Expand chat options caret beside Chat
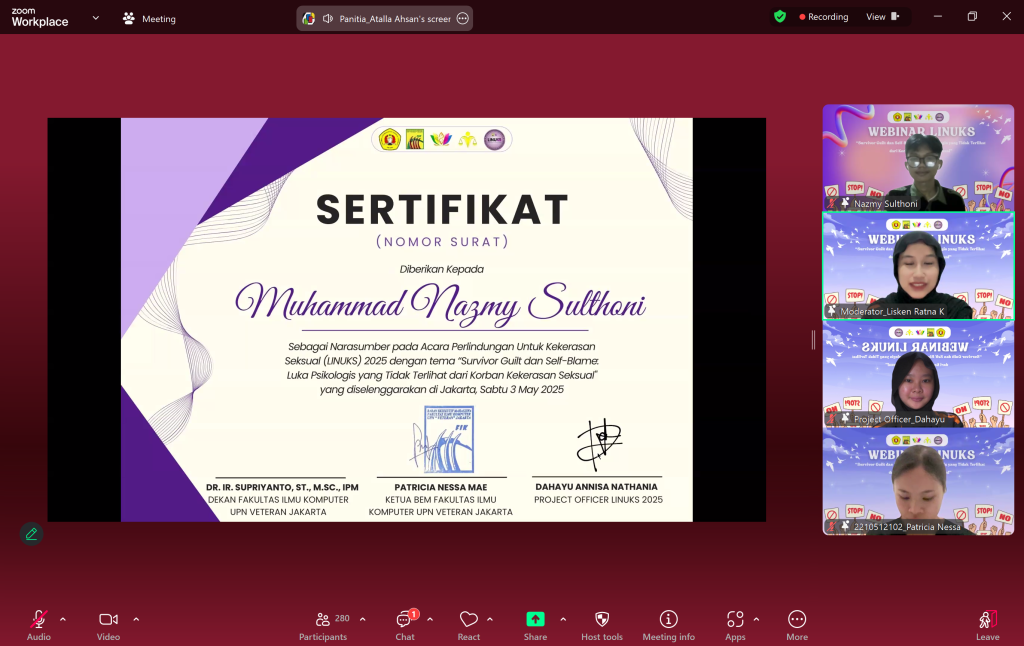The image size is (1024, 646). [x=430, y=619]
